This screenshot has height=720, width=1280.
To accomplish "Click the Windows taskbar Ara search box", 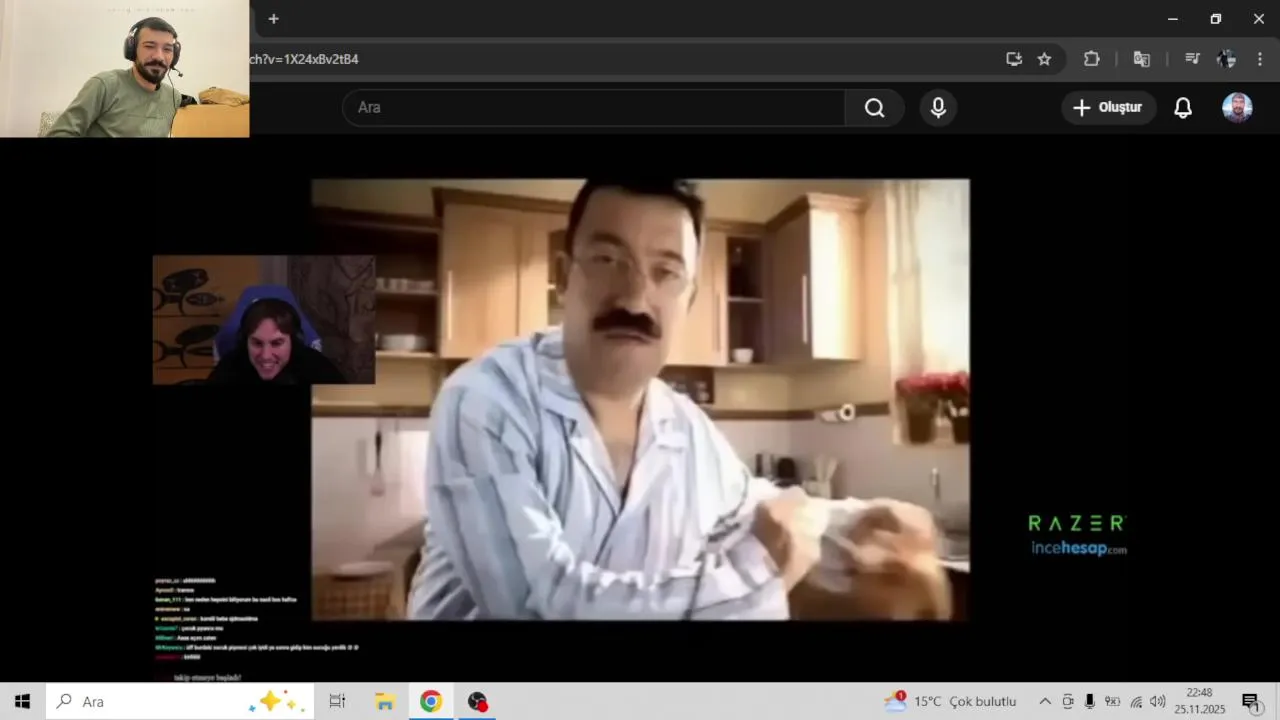I will coord(180,701).
